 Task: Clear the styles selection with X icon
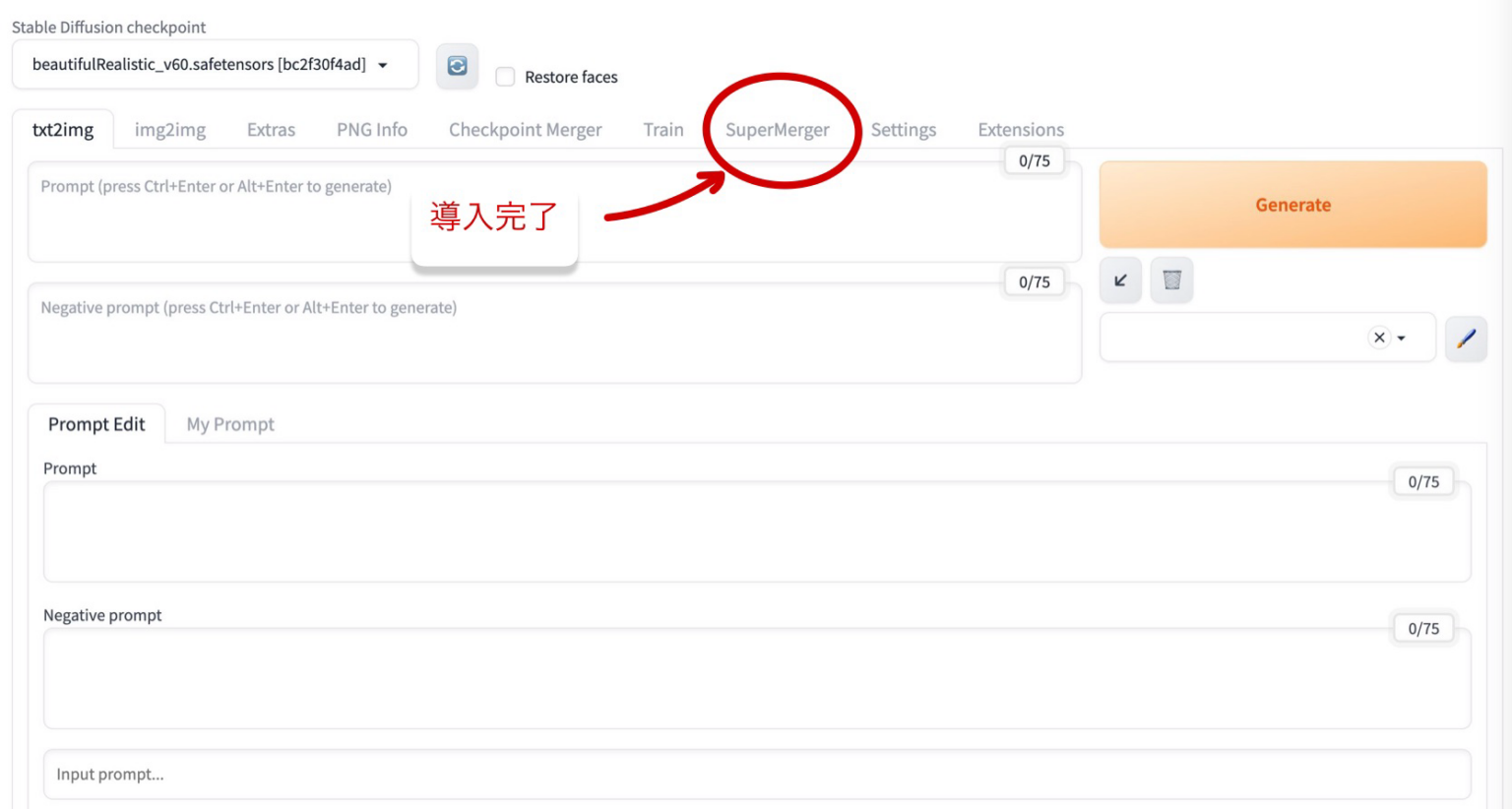pos(1379,338)
